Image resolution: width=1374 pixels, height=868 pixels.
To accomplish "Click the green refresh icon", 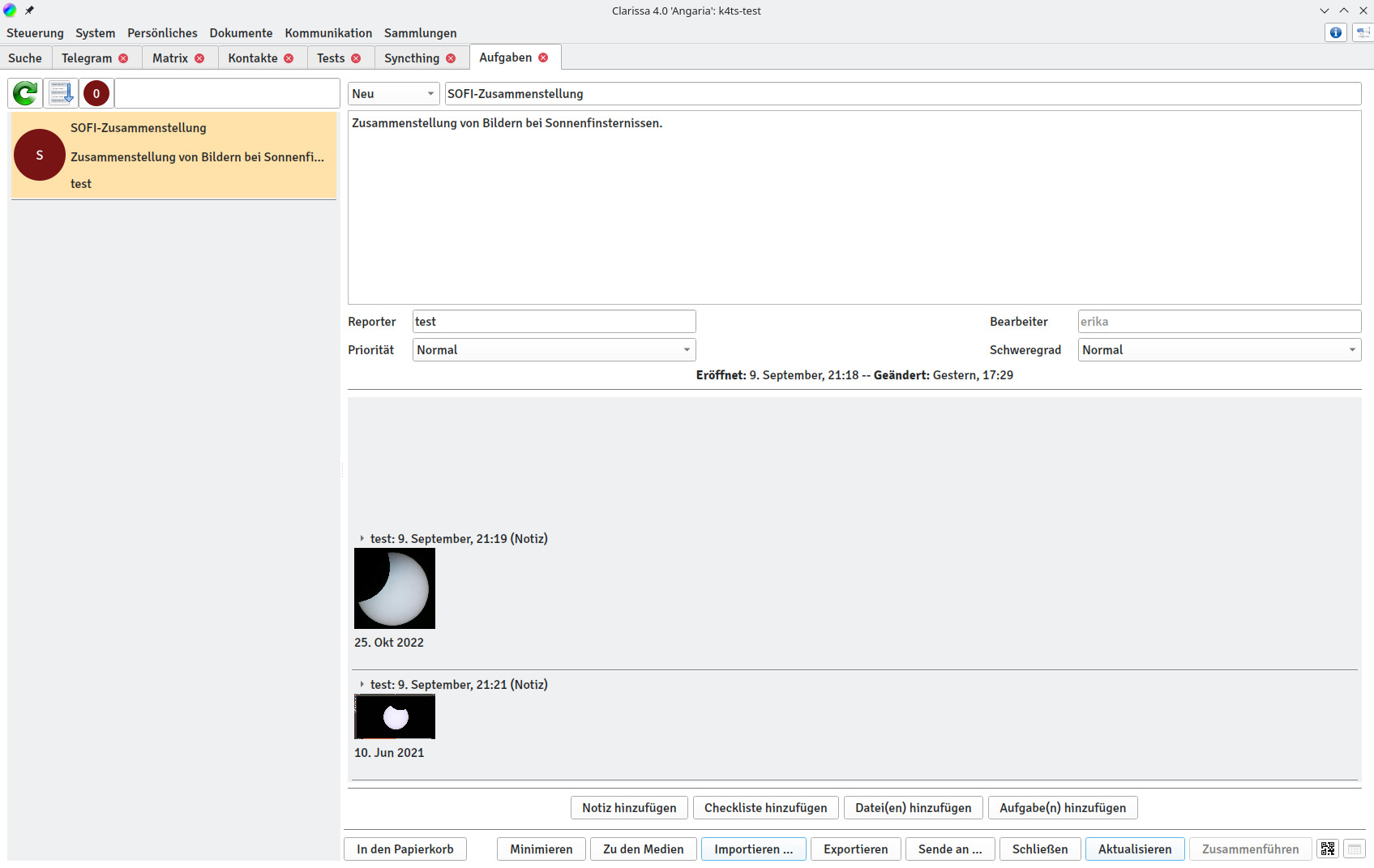I will coord(25,93).
